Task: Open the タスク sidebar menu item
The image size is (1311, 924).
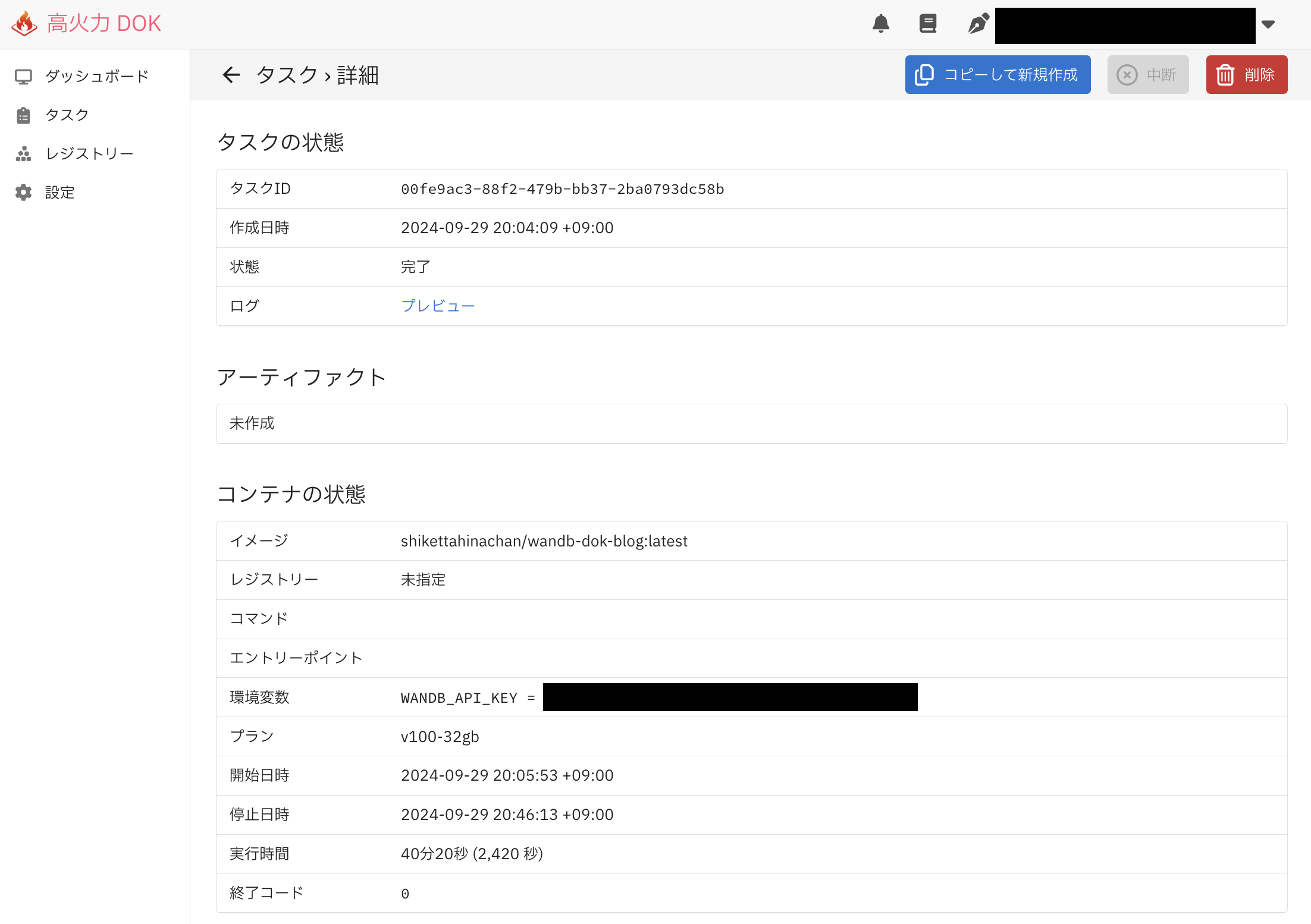Action: (x=67, y=114)
